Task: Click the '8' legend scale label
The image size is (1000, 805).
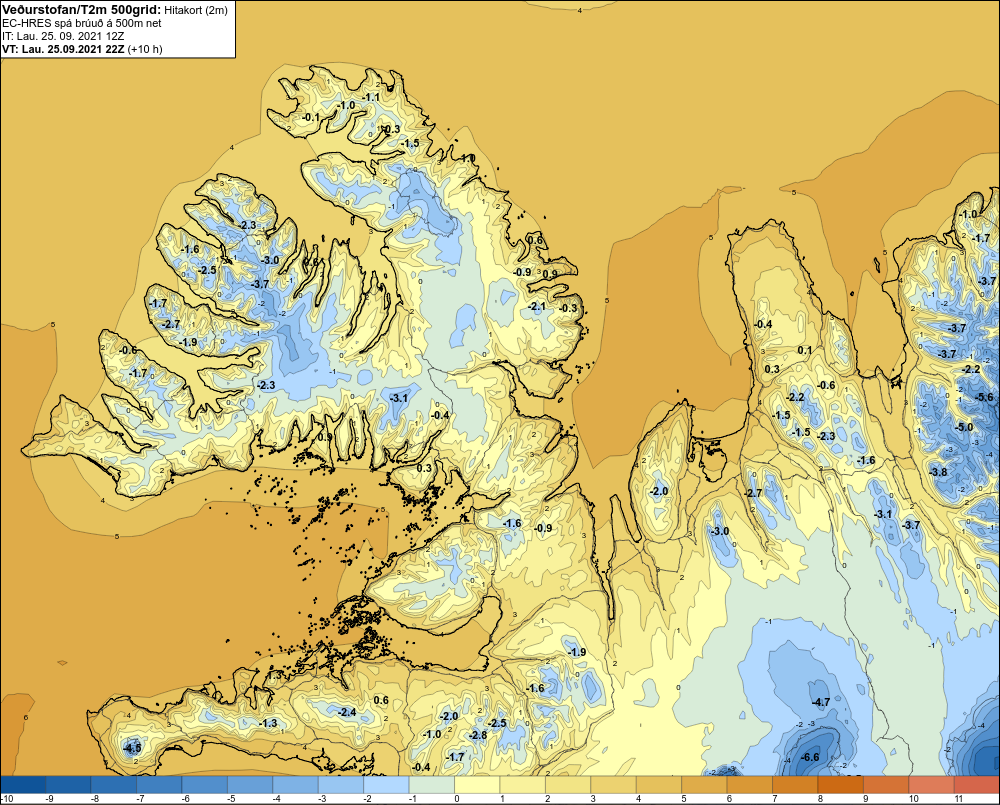Action: [821, 799]
